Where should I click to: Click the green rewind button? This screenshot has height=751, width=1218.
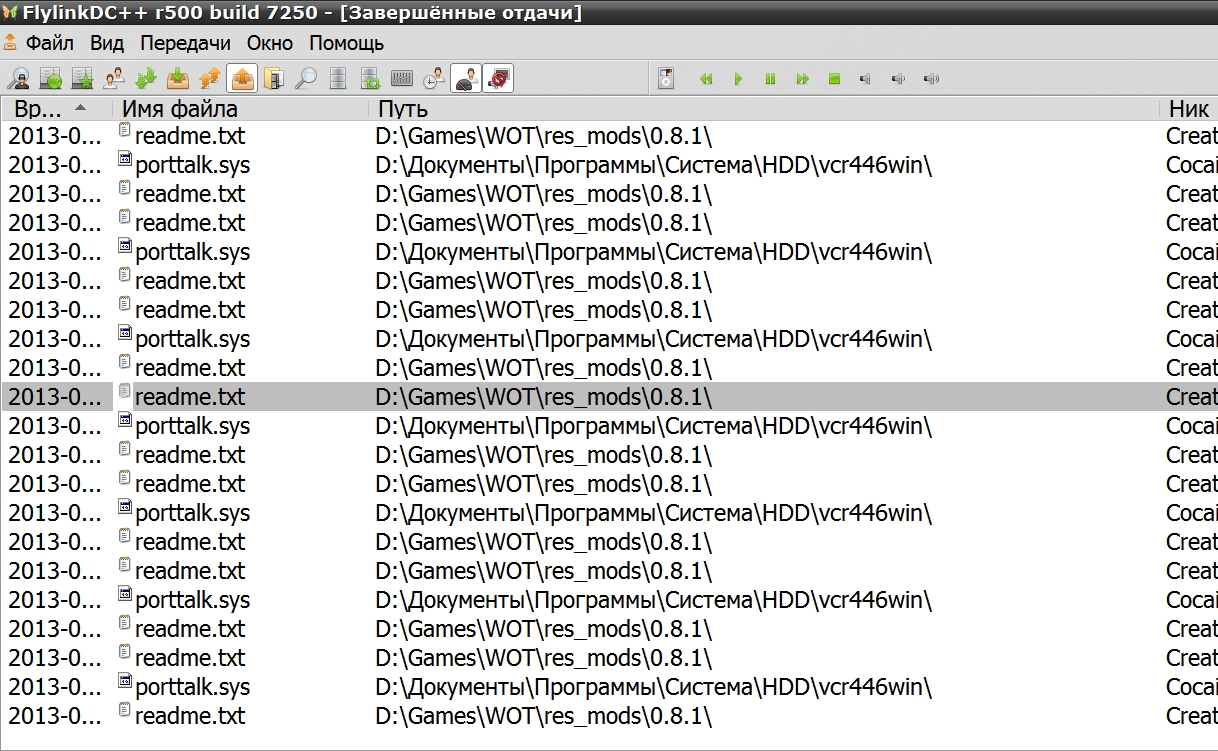pyautogui.click(x=706, y=79)
